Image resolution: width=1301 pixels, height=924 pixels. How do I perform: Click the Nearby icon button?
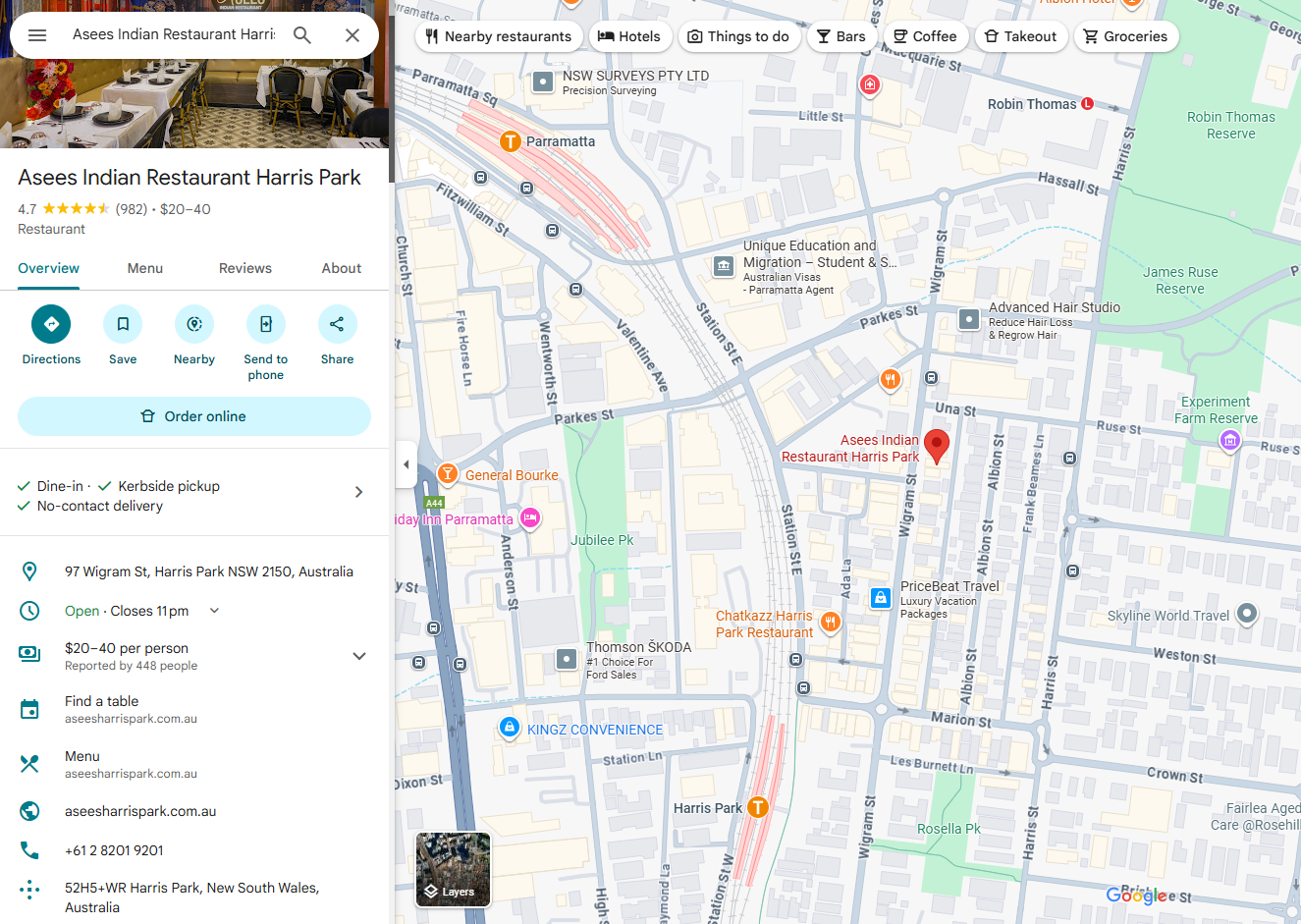[x=194, y=324]
